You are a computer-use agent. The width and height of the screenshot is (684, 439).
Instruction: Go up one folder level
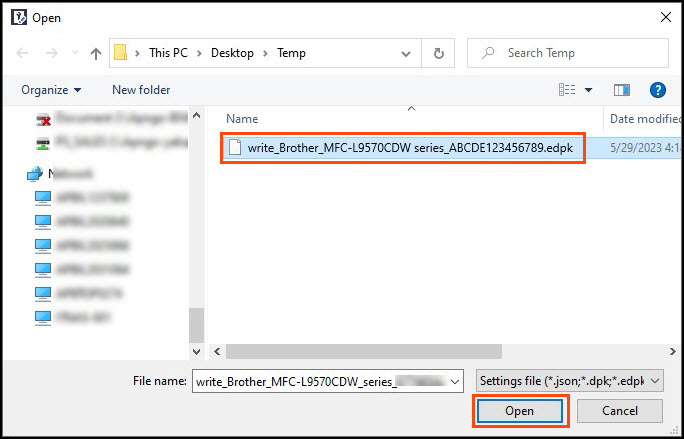click(x=96, y=53)
